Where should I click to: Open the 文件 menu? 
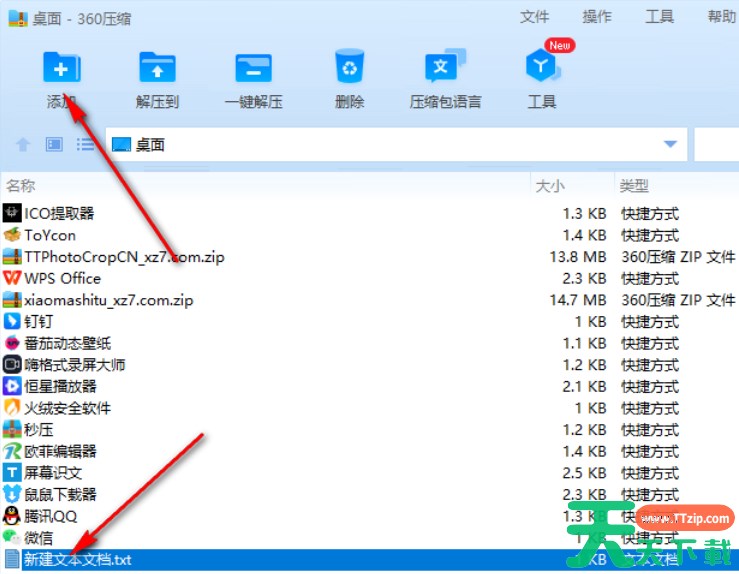pos(534,17)
